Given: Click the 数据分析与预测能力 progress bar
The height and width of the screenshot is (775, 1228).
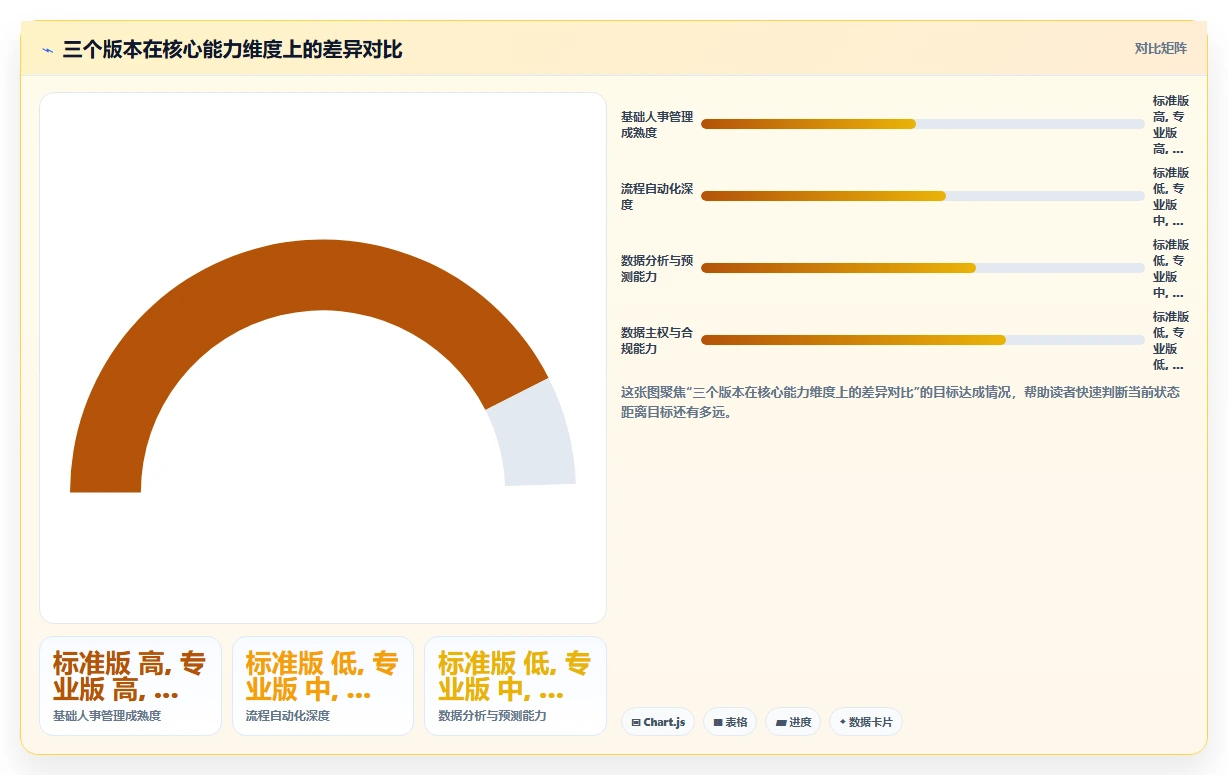Looking at the screenshot, I should (x=922, y=268).
